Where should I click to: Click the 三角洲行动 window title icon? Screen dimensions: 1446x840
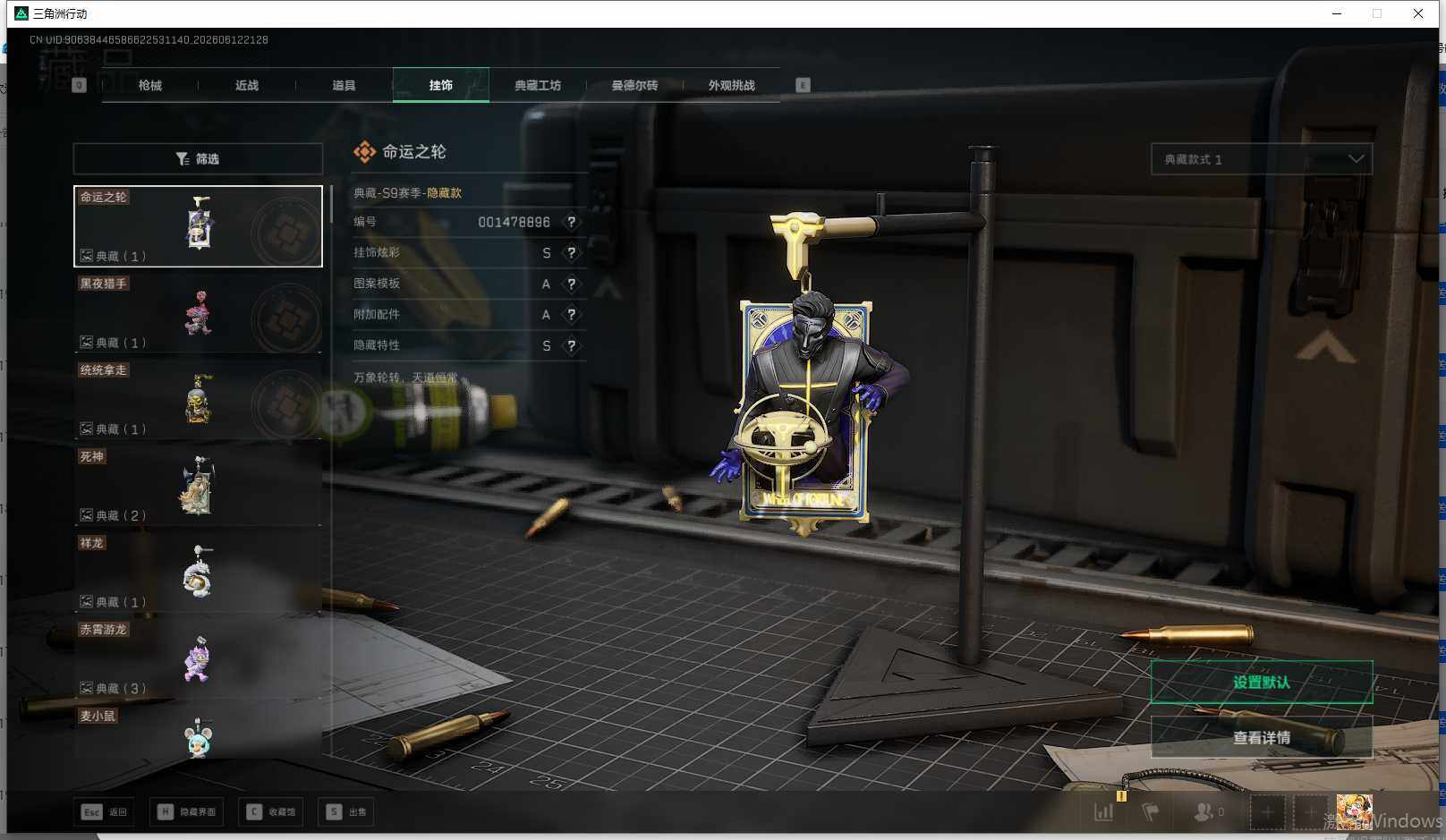click(x=21, y=13)
